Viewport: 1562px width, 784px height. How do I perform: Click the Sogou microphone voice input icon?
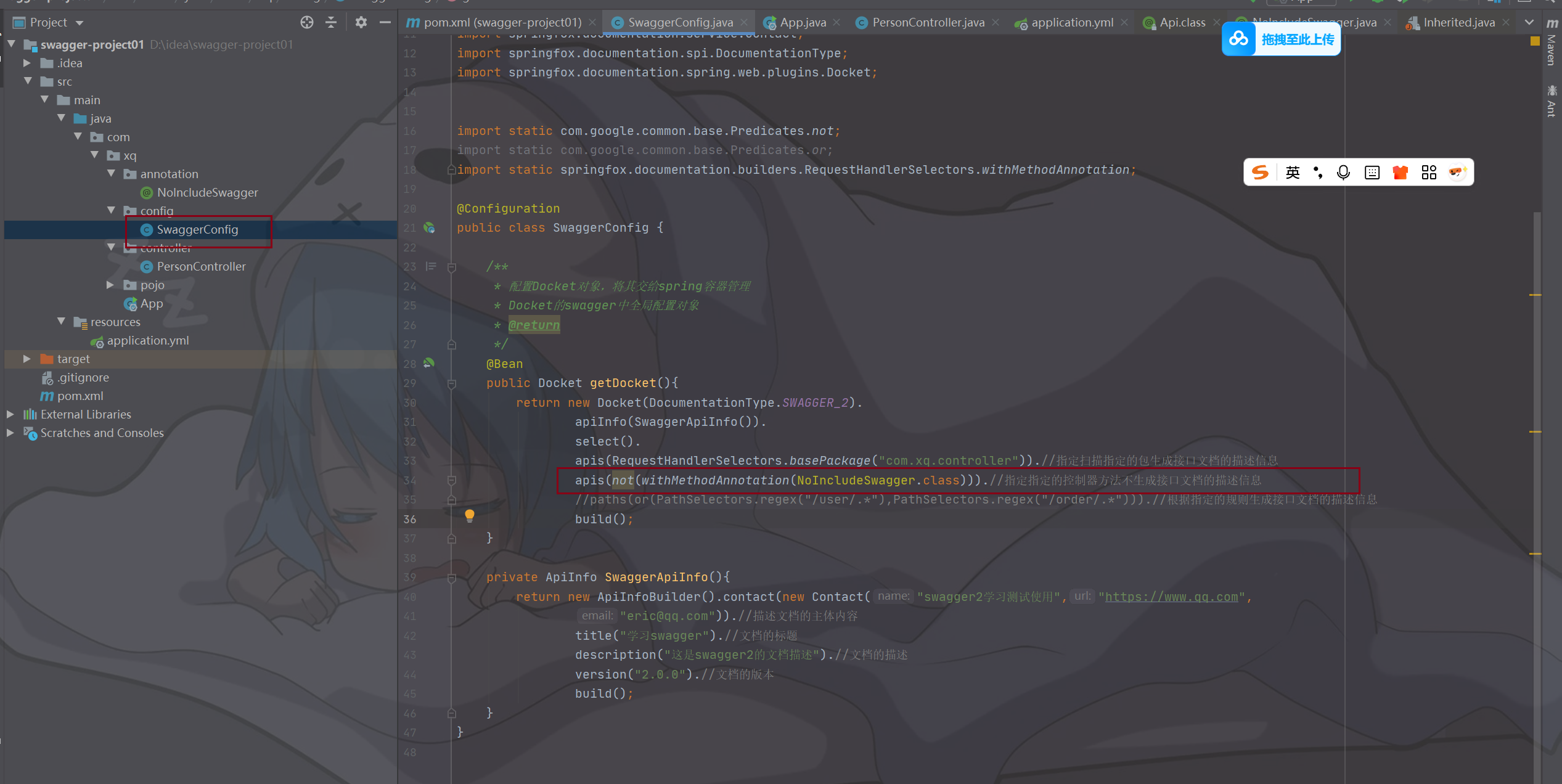[x=1343, y=173]
